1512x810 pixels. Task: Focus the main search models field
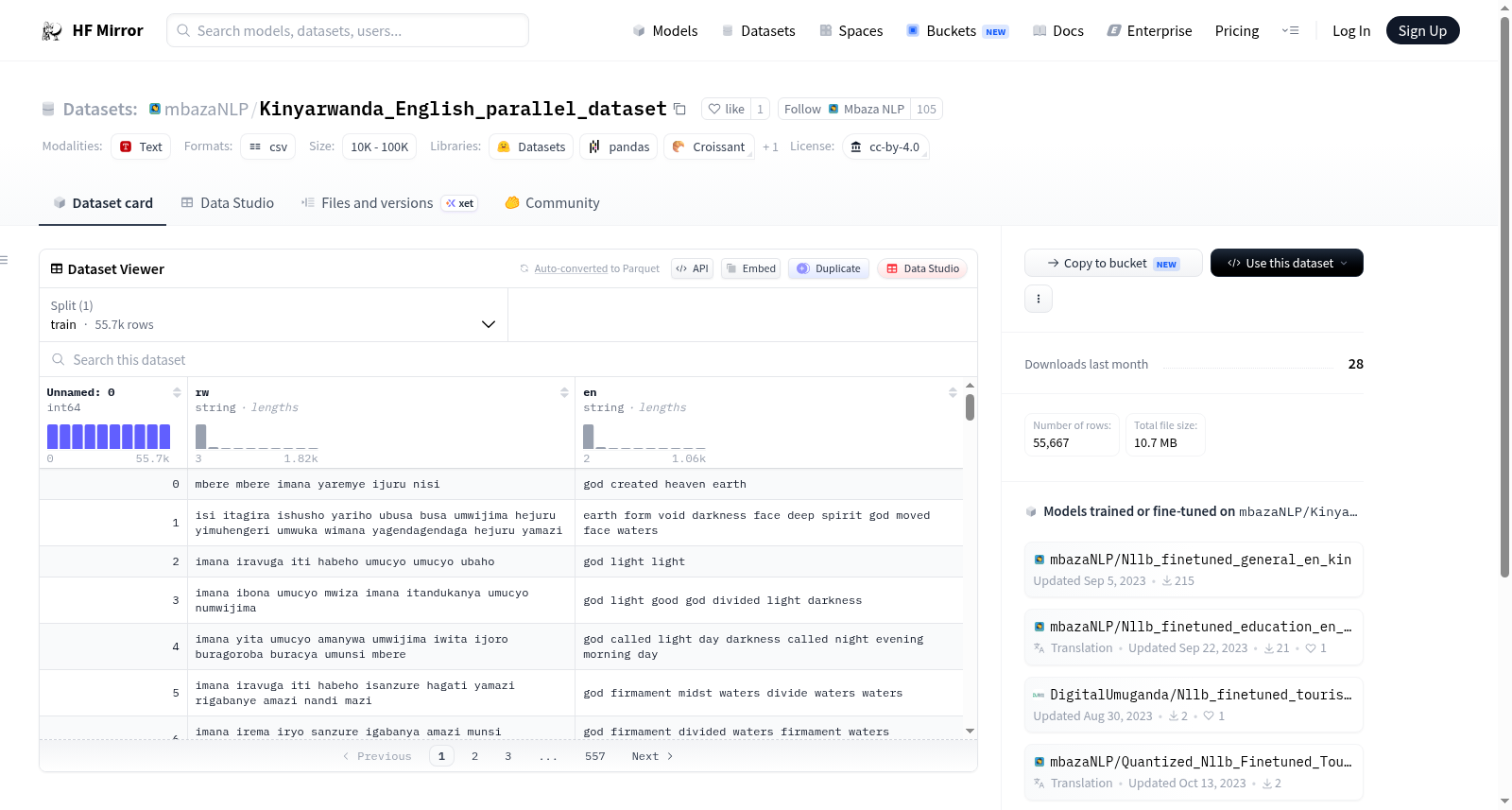click(x=348, y=31)
